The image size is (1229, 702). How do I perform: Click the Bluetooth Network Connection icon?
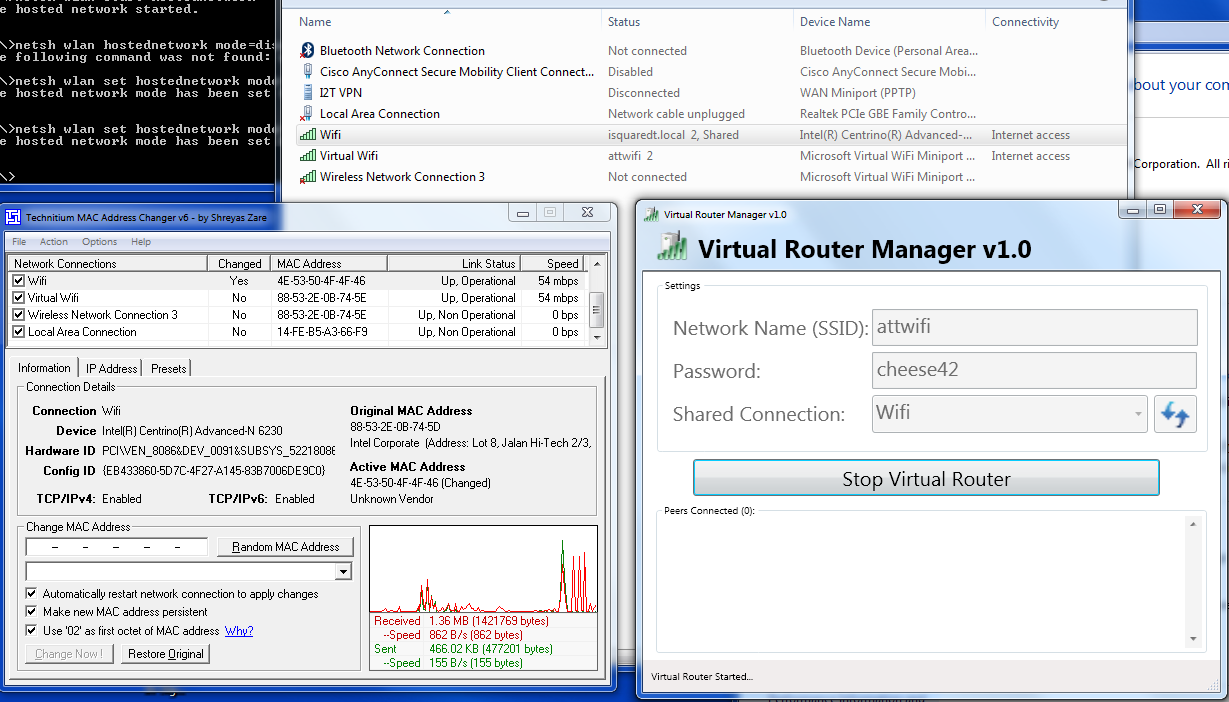click(x=307, y=51)
